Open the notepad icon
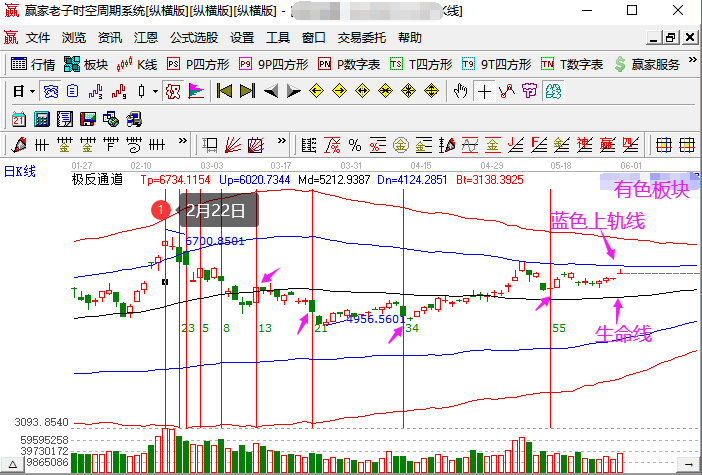Screen dimensions: 702x475 pyautogui.click(x=65, y=119)
